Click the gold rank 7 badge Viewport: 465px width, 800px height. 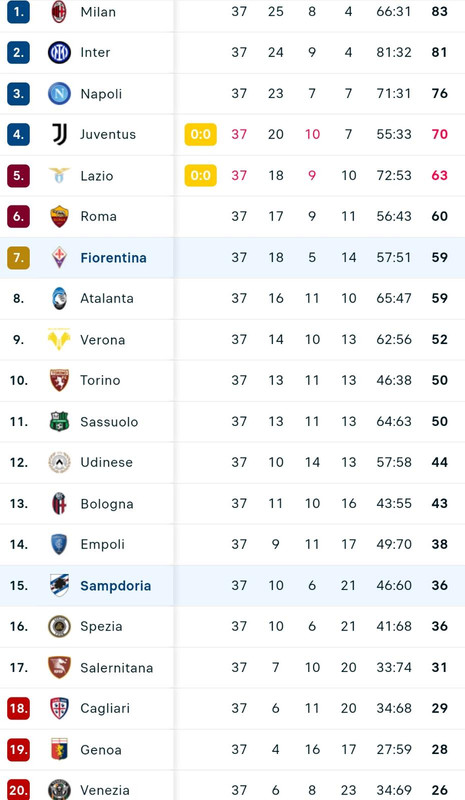click(x=18, y=257)
